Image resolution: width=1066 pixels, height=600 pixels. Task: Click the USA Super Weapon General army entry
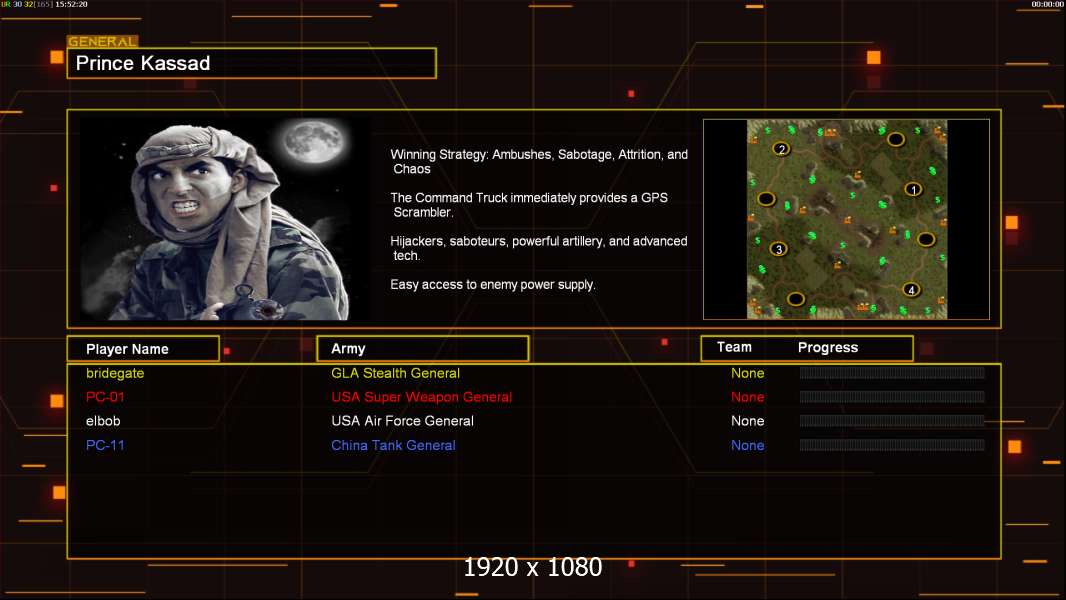click(422, 397)
